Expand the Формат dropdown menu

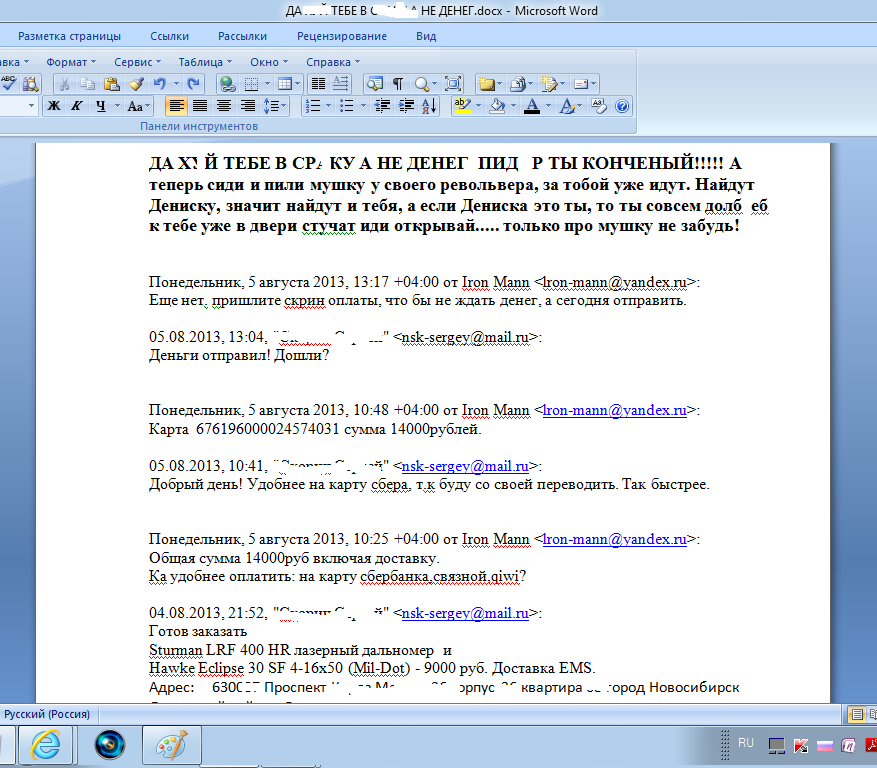70,61
